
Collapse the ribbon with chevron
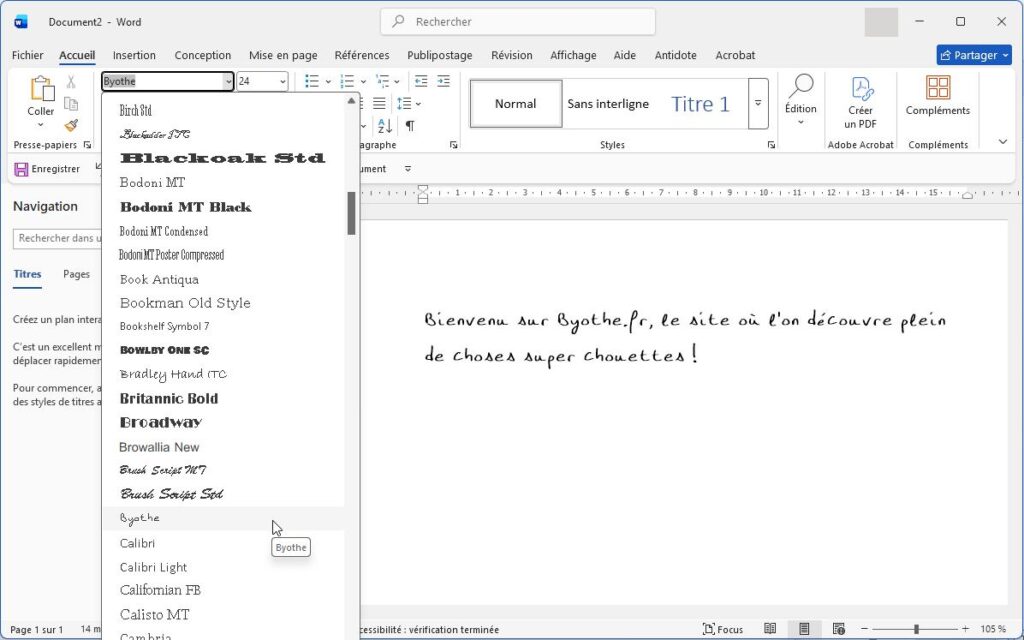1003,142
